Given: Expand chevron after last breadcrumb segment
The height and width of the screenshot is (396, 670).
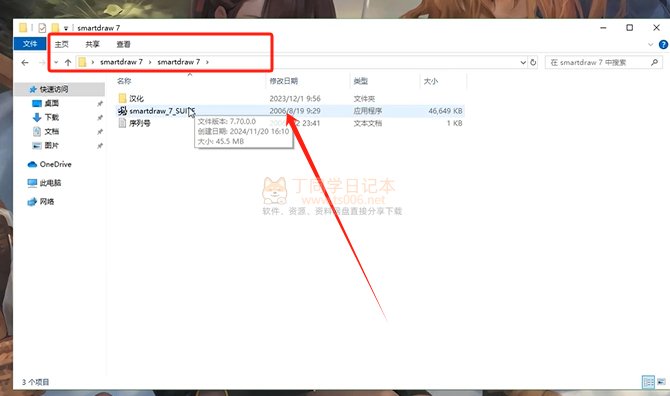Looking at the screenshot, I should (207, 62).
